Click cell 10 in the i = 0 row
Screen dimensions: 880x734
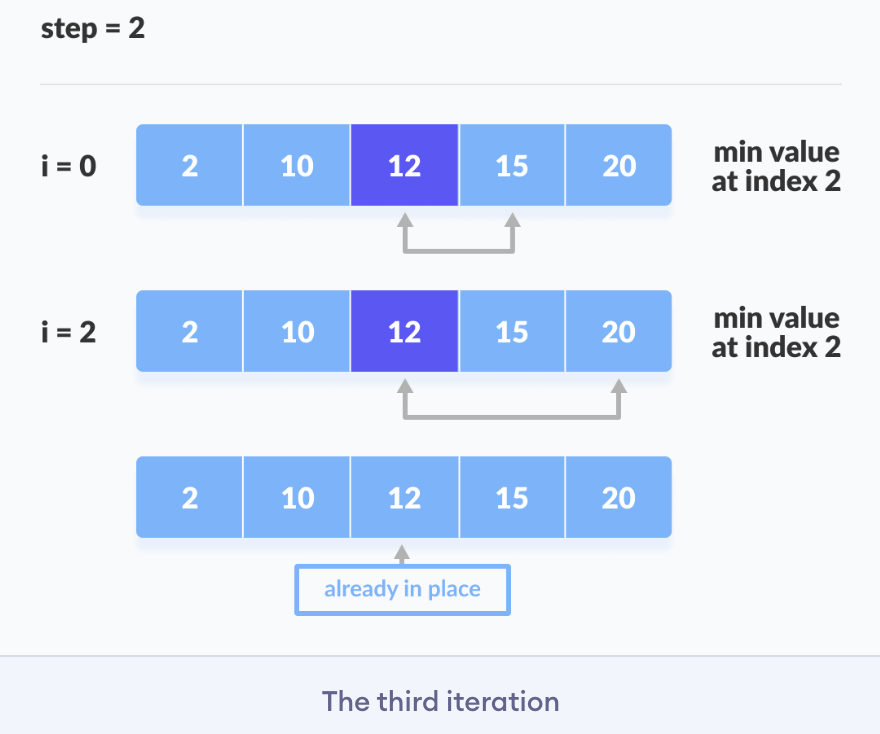(297, 165)
